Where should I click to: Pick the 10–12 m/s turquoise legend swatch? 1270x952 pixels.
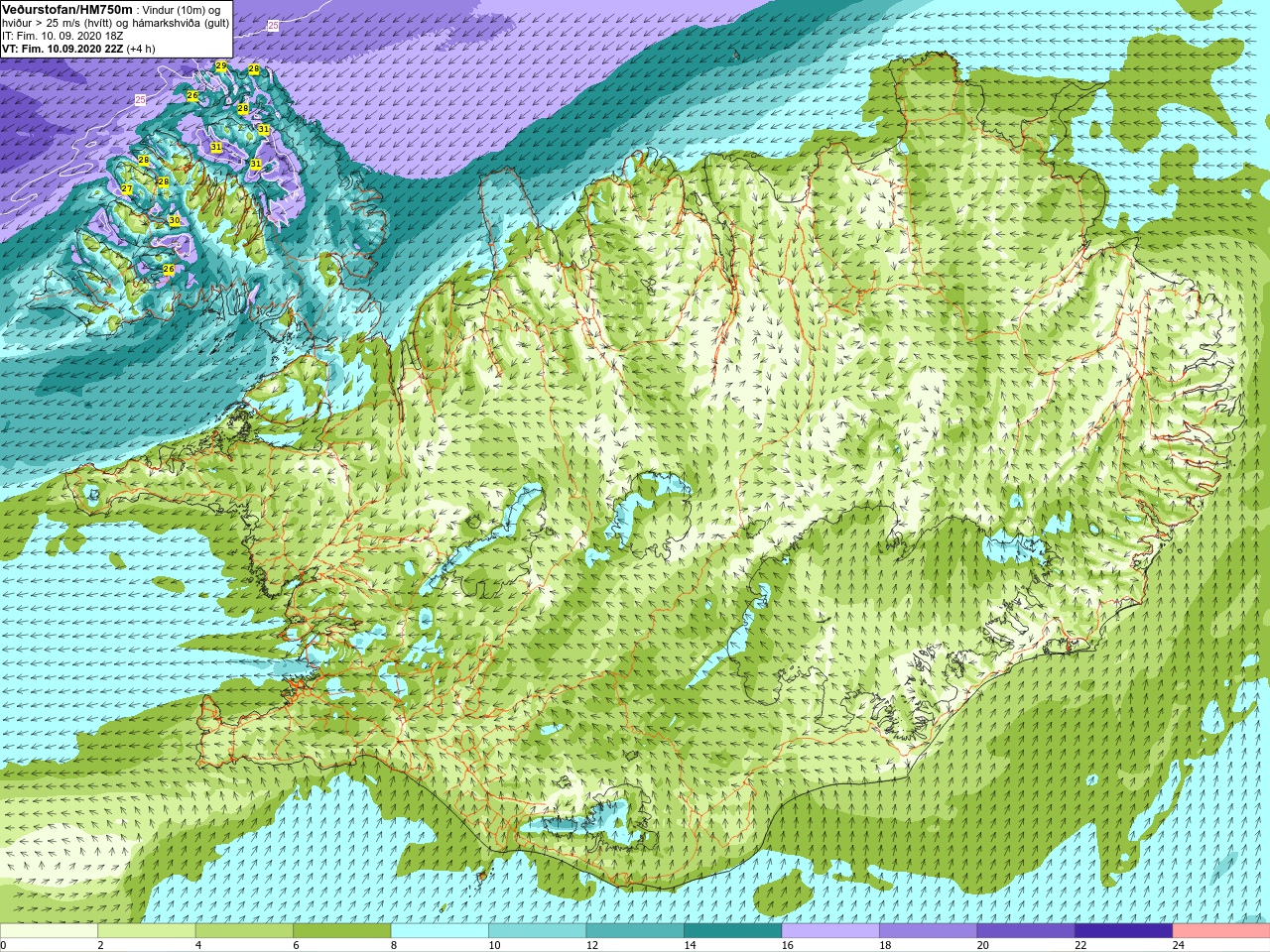point(538,931)
